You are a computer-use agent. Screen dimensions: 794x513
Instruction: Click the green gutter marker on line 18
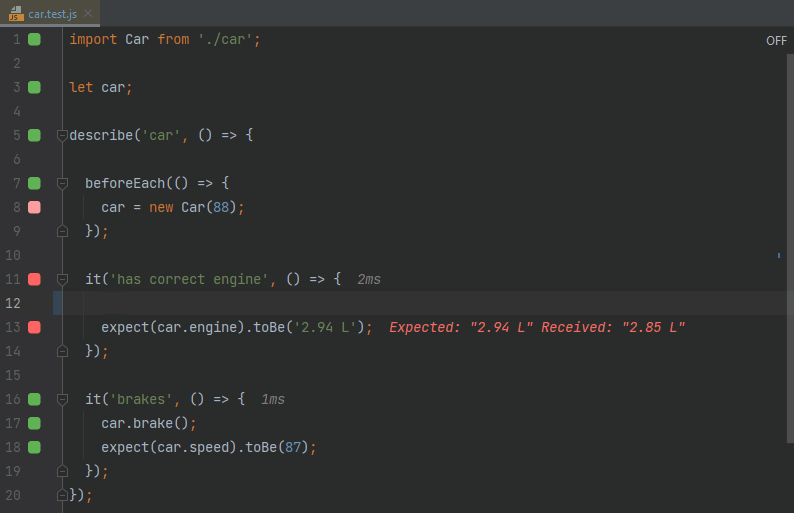[34, 447]
